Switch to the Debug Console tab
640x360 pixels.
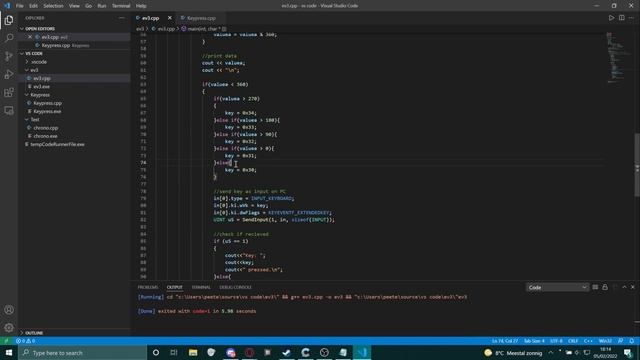tap(236, 287)
